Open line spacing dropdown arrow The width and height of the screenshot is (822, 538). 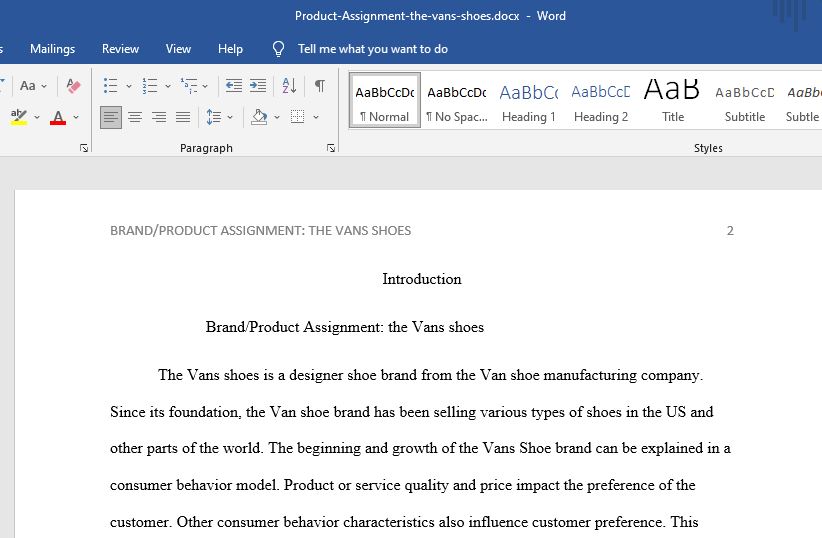coord(230,117)
